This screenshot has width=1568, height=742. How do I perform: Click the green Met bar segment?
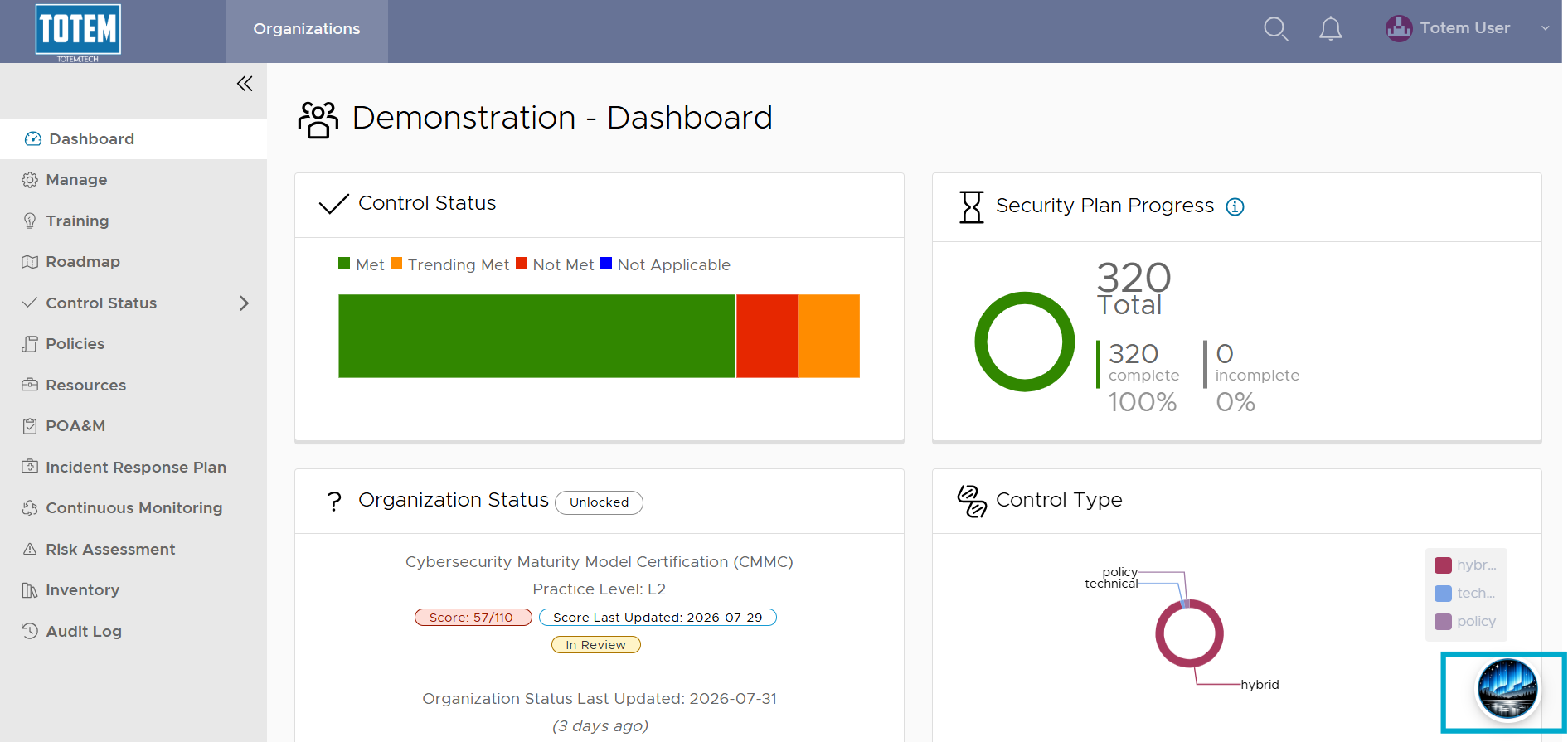tap(536, 336)
